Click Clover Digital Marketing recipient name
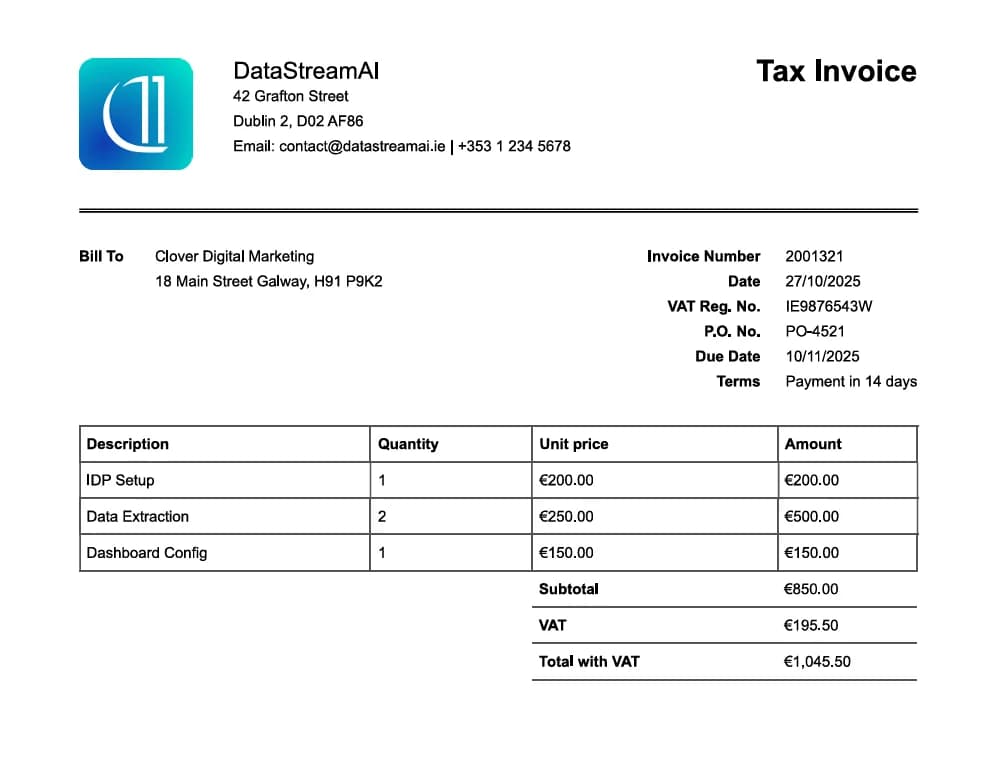995x761 pixels. tap(234, 256)
